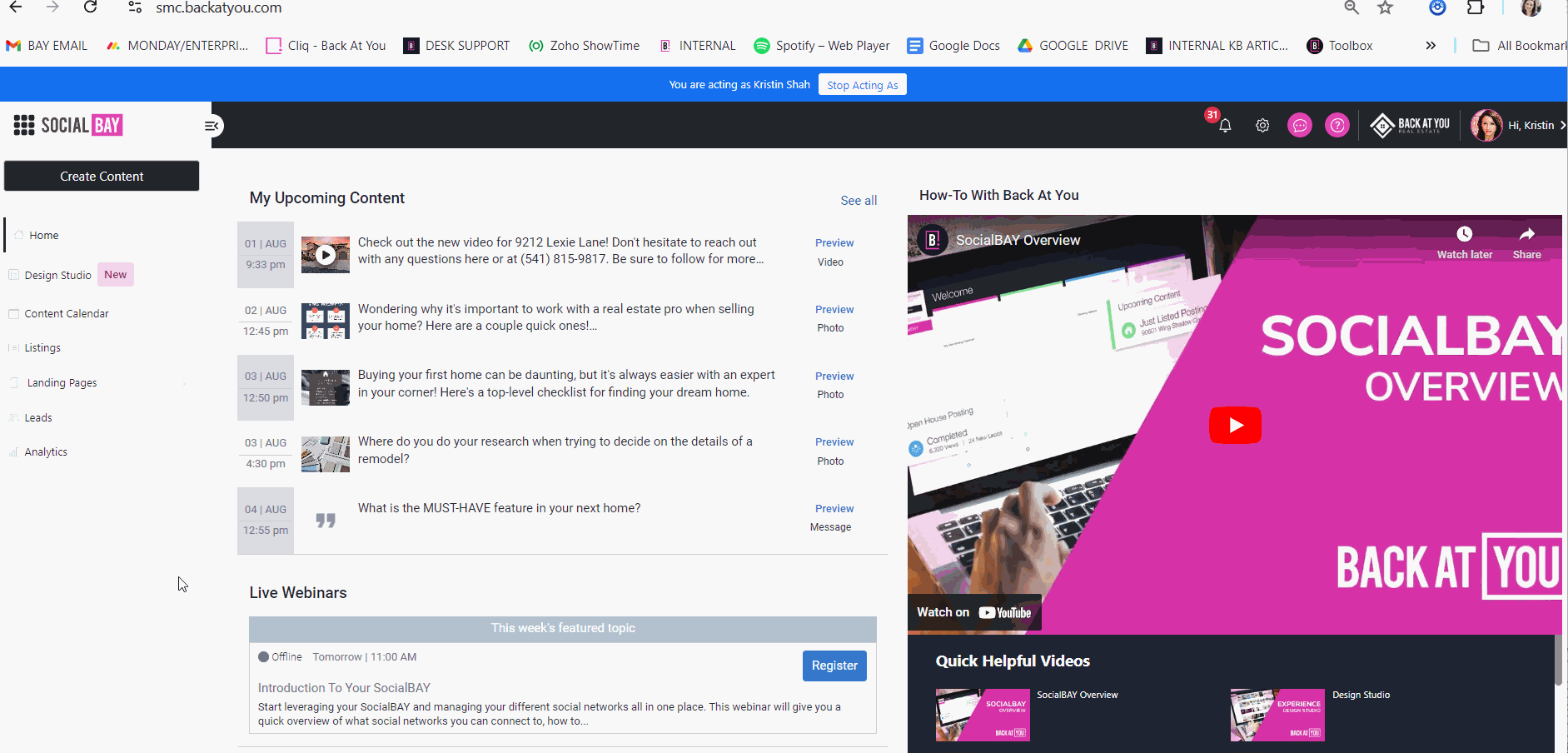Viewport: 1568px width, 753px height.
Task: Open the BAY EMAIL Gmail bookmark
Action: point(47,46)
